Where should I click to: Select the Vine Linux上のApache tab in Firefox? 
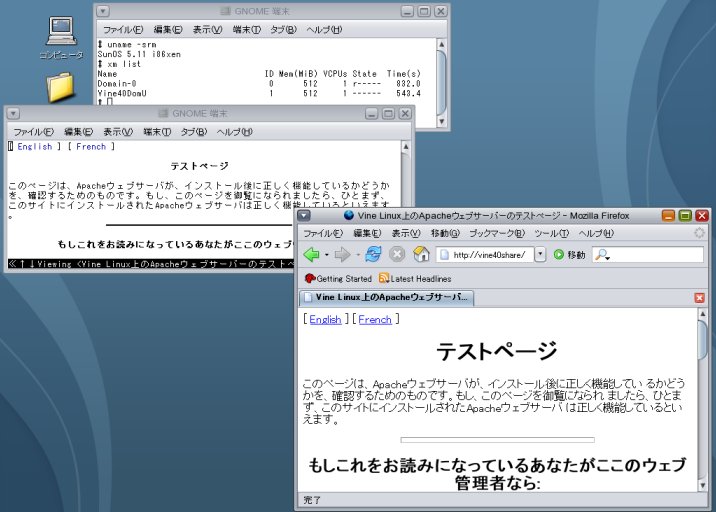[x=386, y=297]
